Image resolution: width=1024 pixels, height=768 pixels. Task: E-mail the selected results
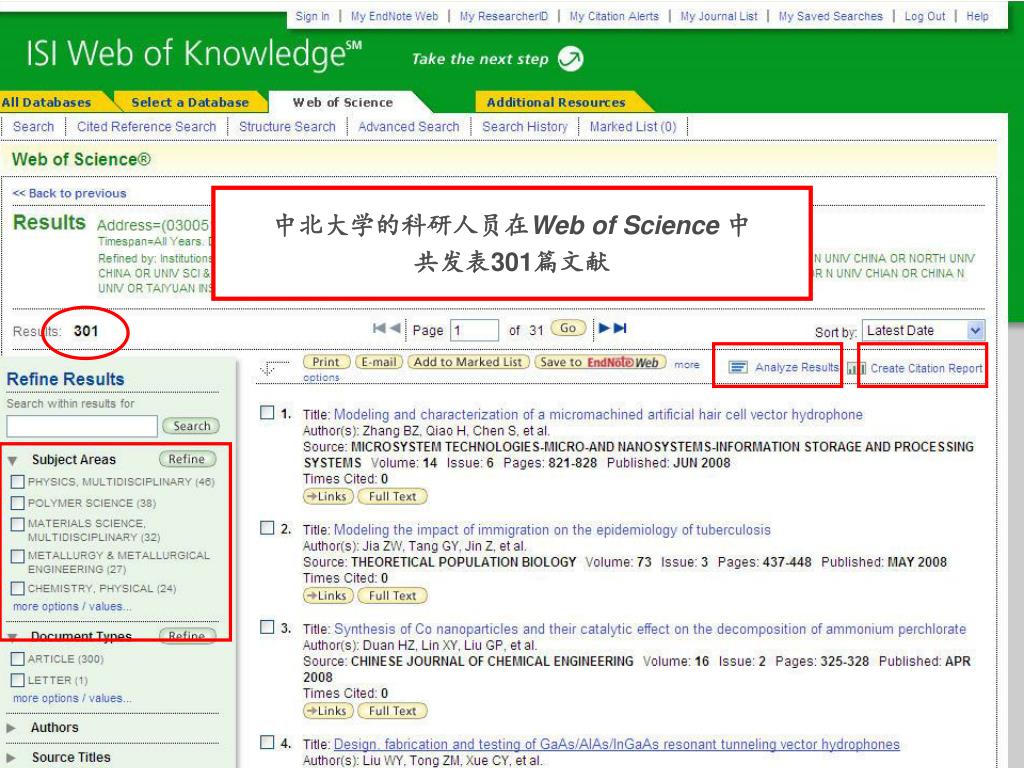(379, 362)
